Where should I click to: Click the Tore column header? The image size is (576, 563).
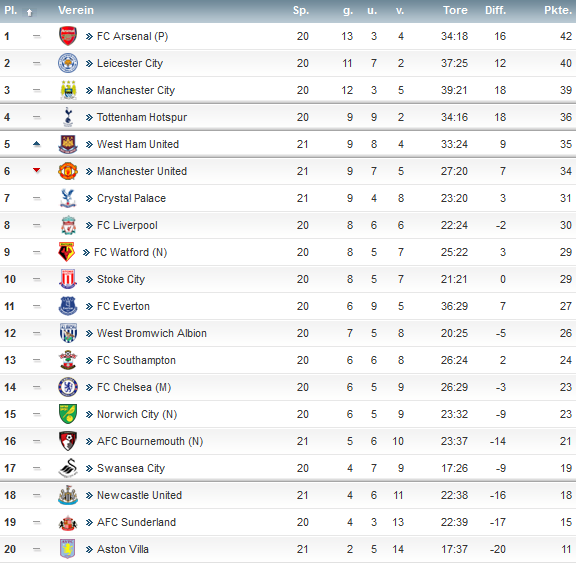click(455, 10)
